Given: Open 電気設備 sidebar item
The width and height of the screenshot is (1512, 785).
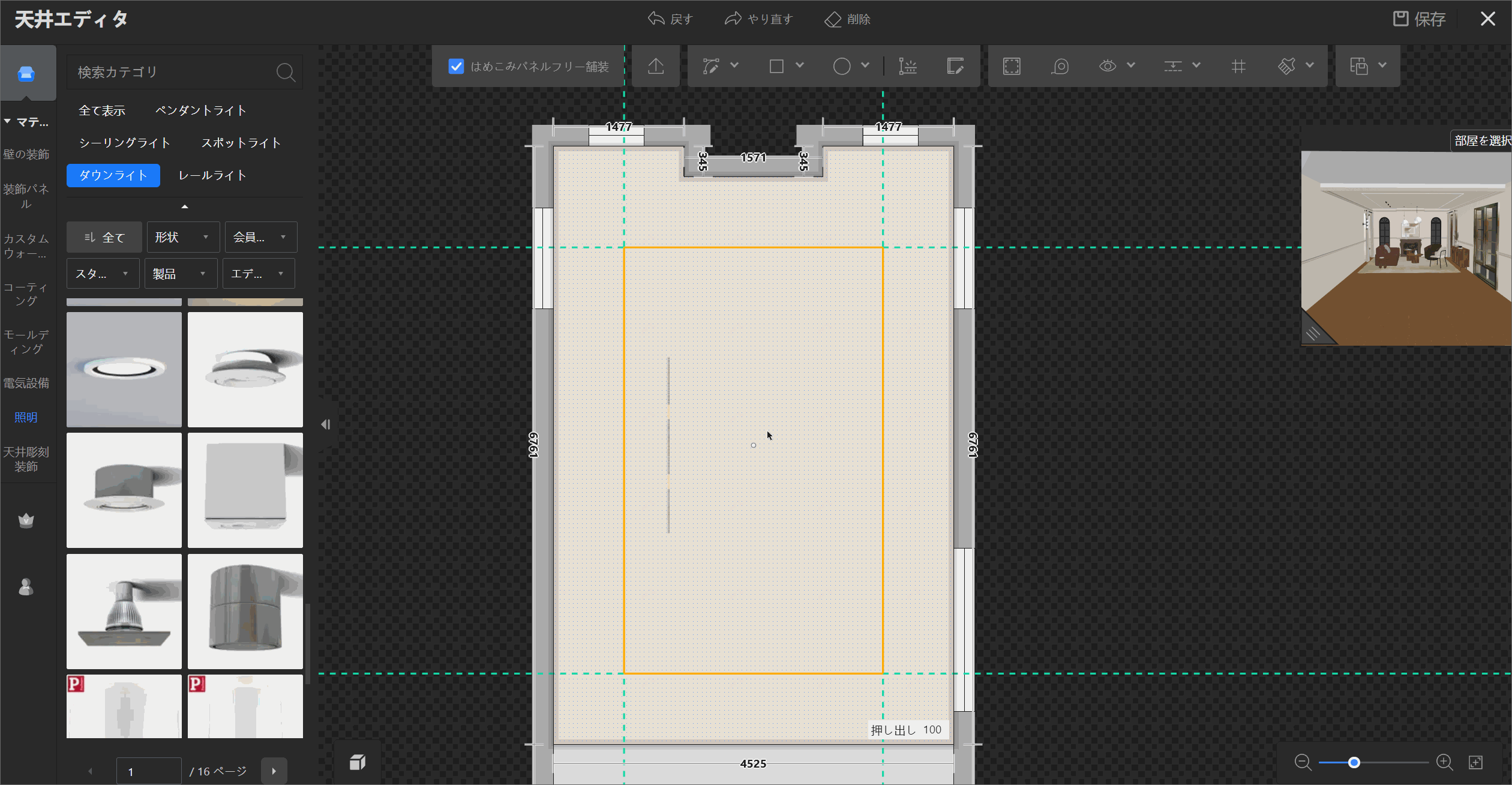Looking at the screenshot, I should tap(26, 383).
